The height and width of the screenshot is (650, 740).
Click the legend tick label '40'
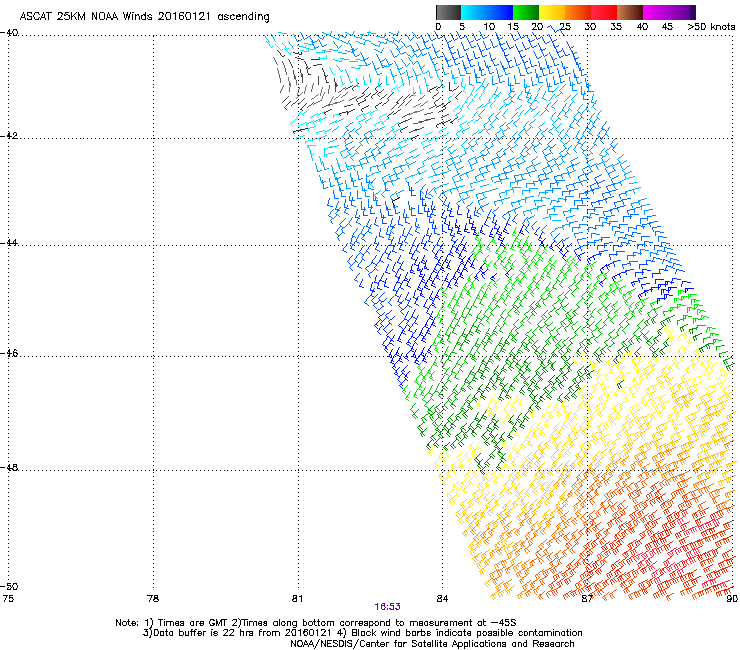click(x=642, y=27)
